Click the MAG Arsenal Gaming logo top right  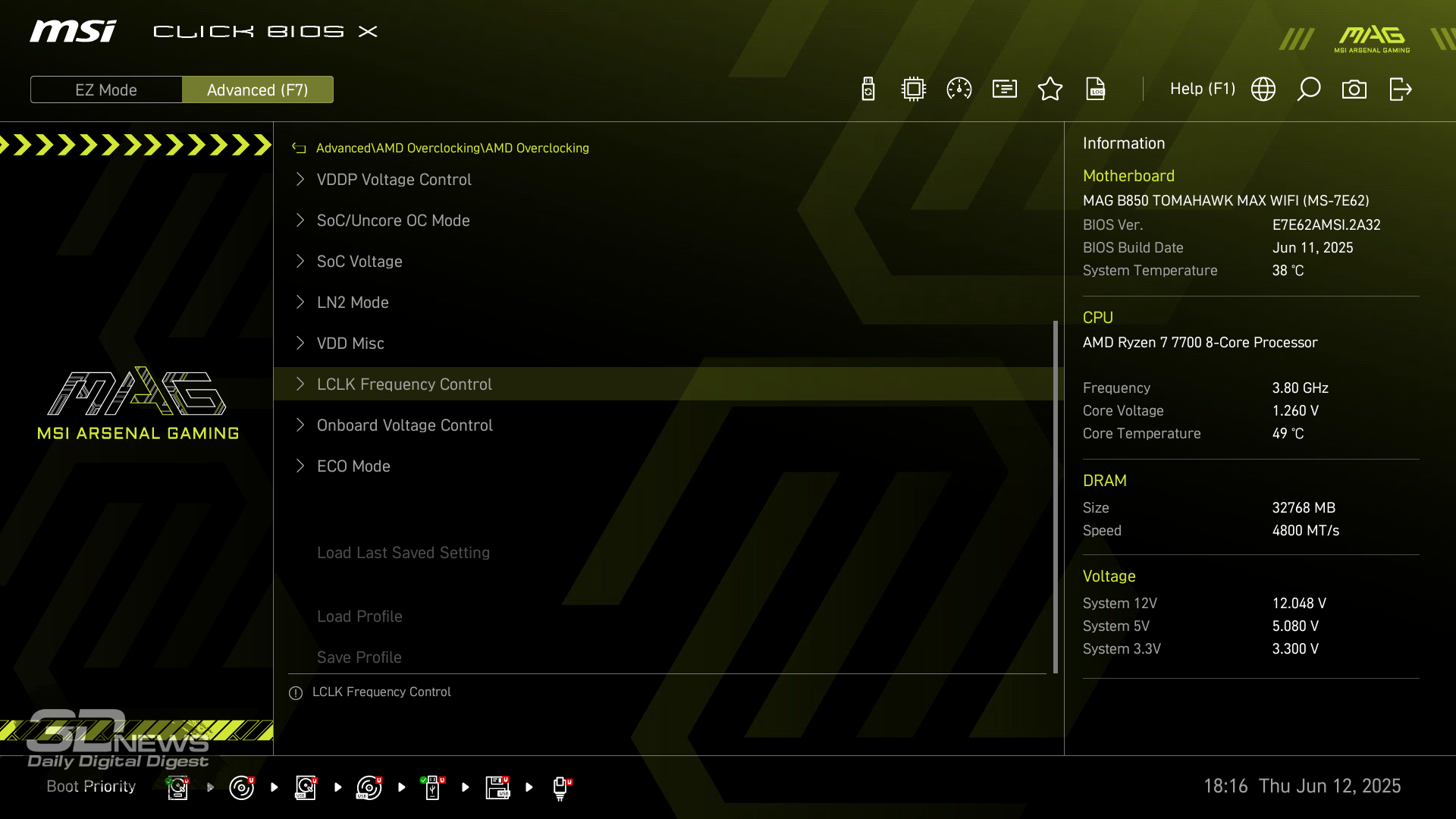1373,39
